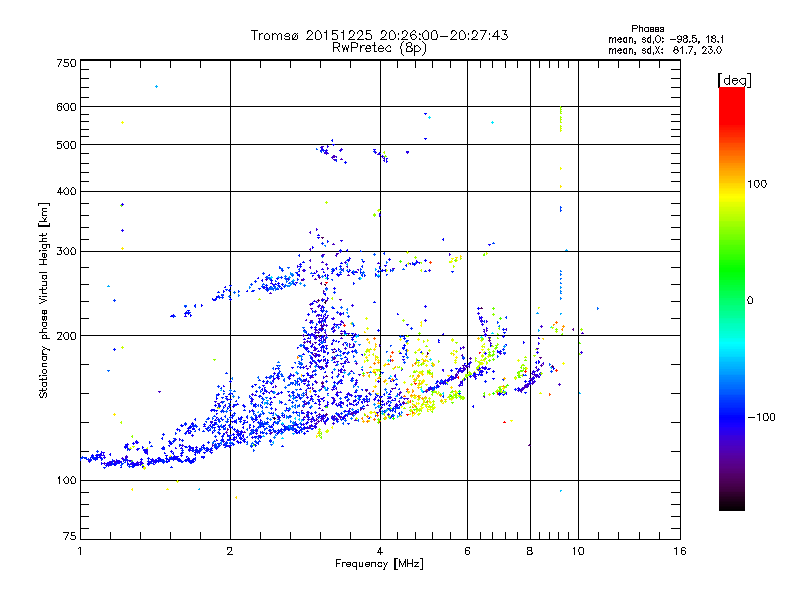Click the 'mean, sd,O: -98.5, 18.1' line
This screenshot has height=600, width=800.
[x=666, y=39]
